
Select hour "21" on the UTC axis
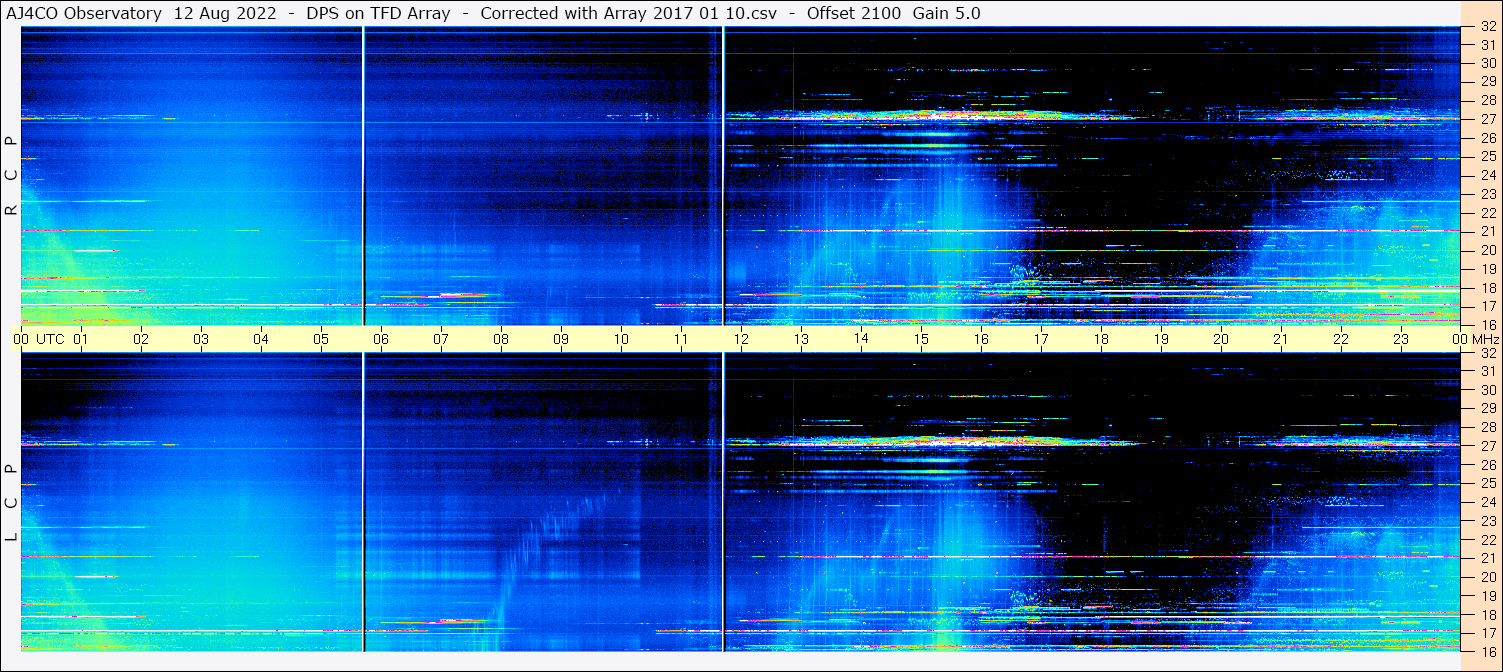(x=1281, y=339)
